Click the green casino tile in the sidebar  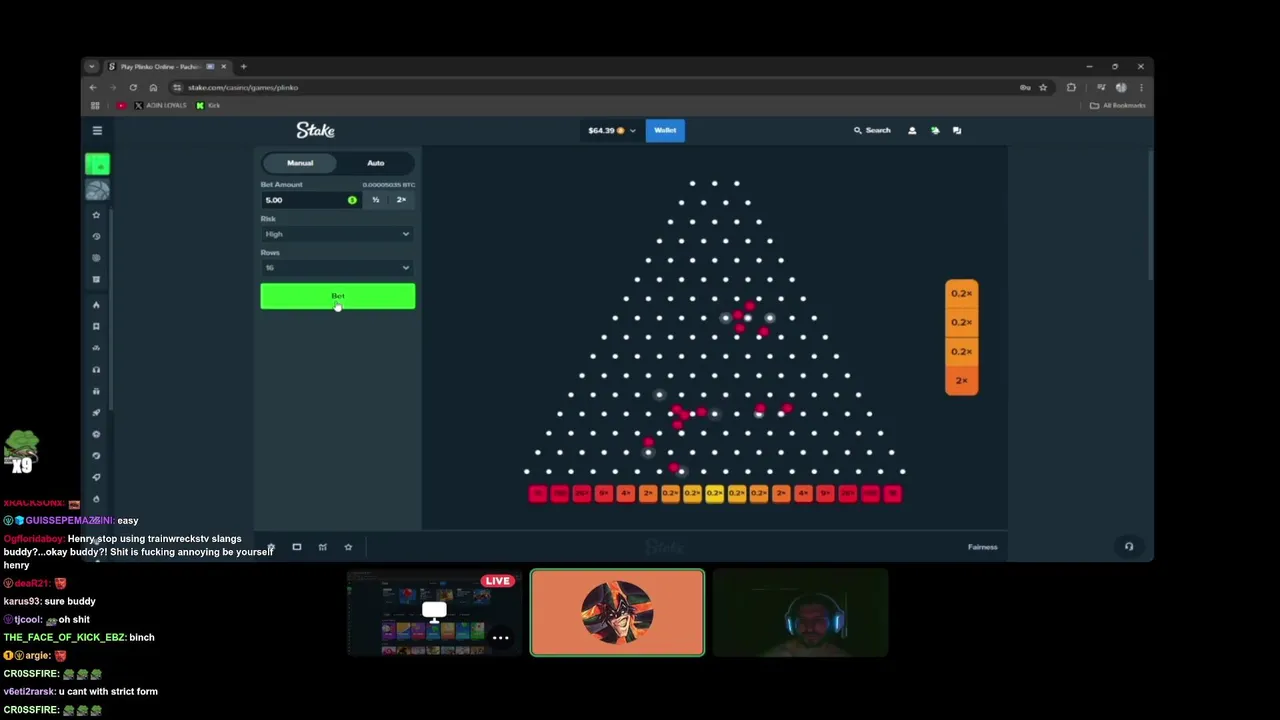(x=97, y=164)
